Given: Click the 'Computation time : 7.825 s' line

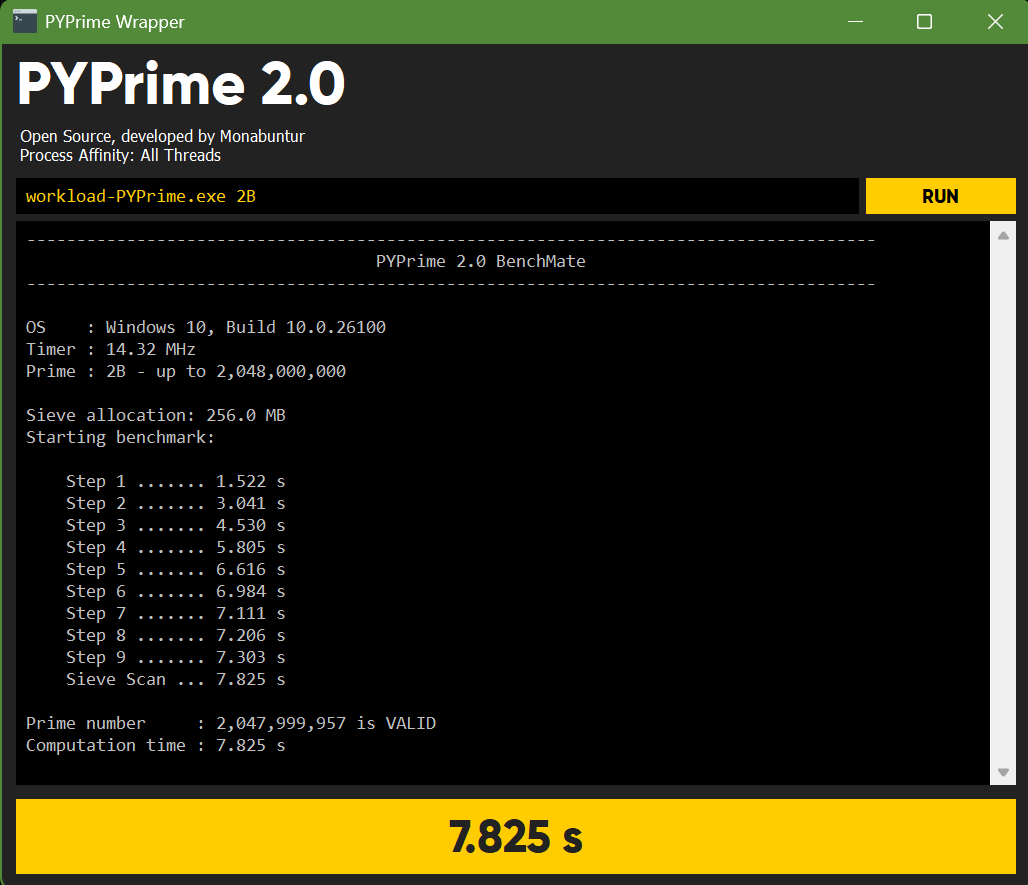Looking at the screenshot, I should click(x=156, y=745).
